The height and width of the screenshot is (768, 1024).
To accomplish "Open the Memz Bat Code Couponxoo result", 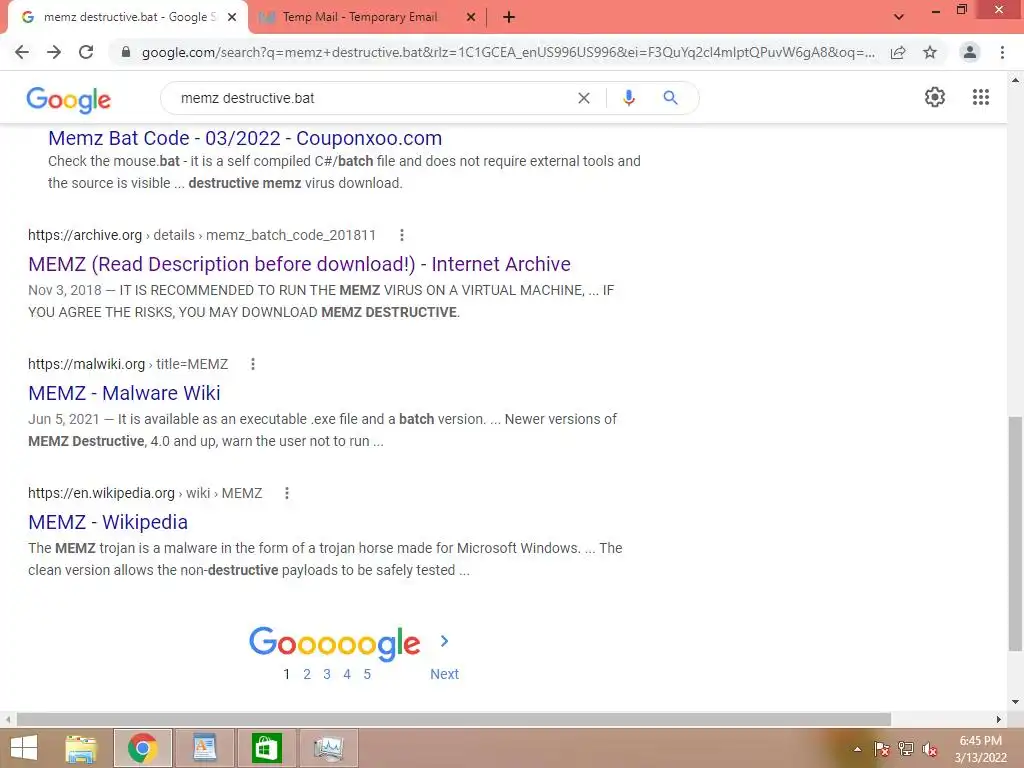I will coord(245,138).
